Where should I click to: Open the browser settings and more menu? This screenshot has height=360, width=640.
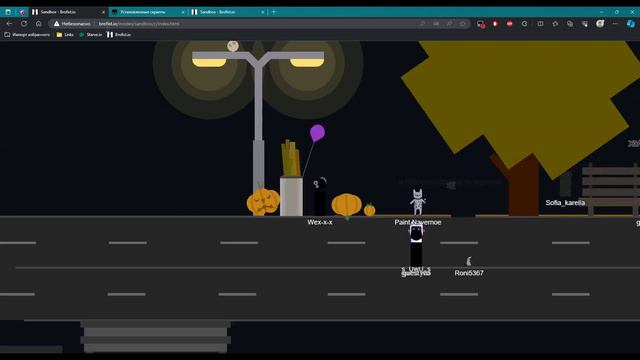[x=615, y=24]
